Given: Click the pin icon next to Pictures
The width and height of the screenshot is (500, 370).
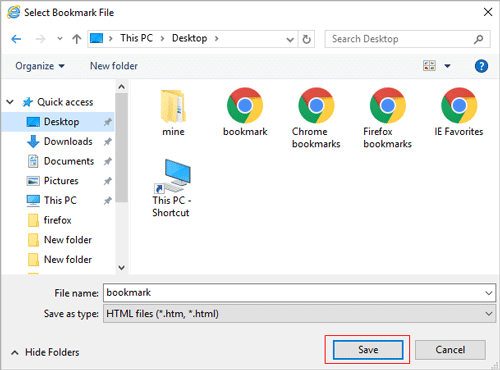Looking at the screenshot, I should 107,181.
